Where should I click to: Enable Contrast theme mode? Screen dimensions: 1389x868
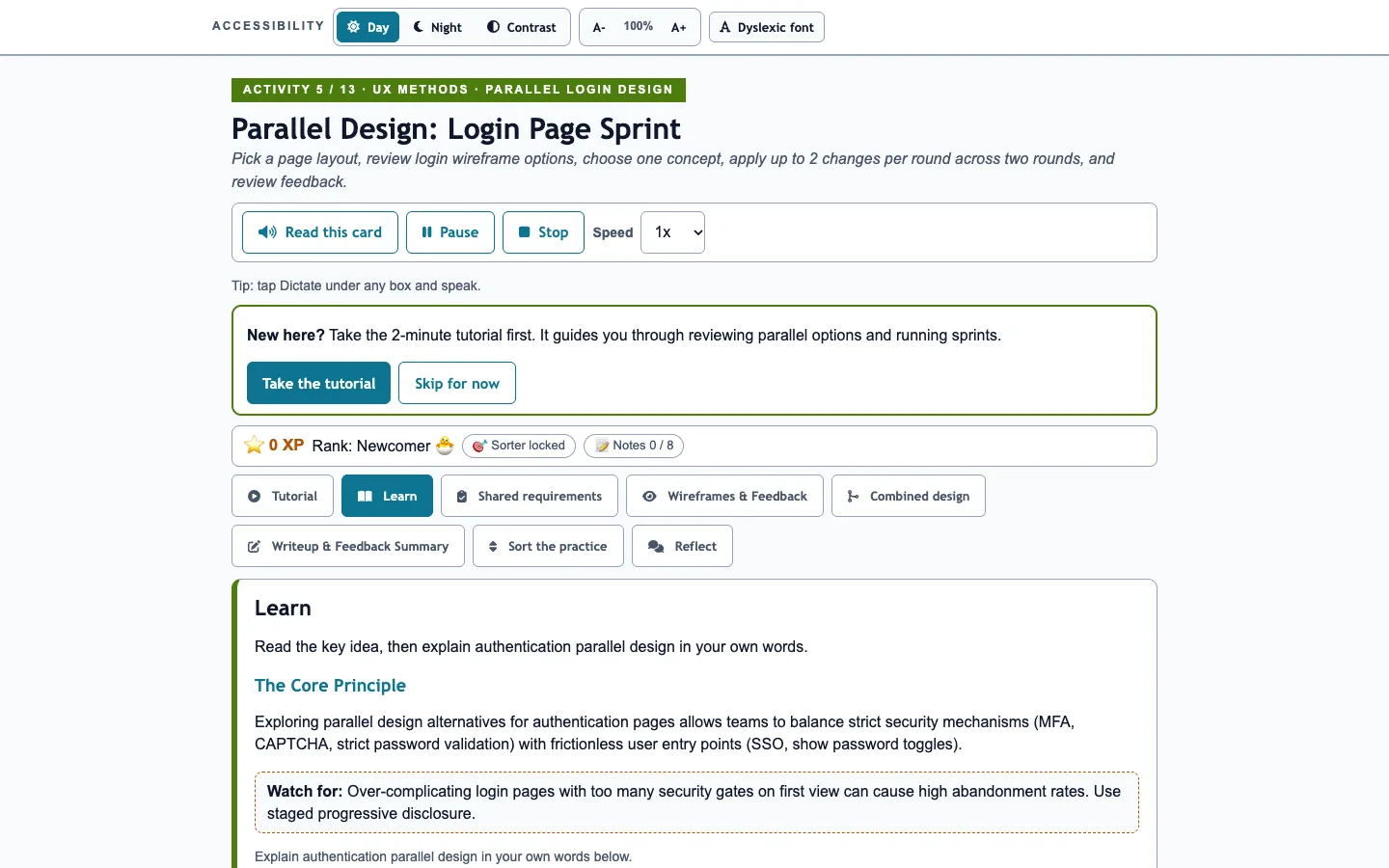[x=521, y=27]
